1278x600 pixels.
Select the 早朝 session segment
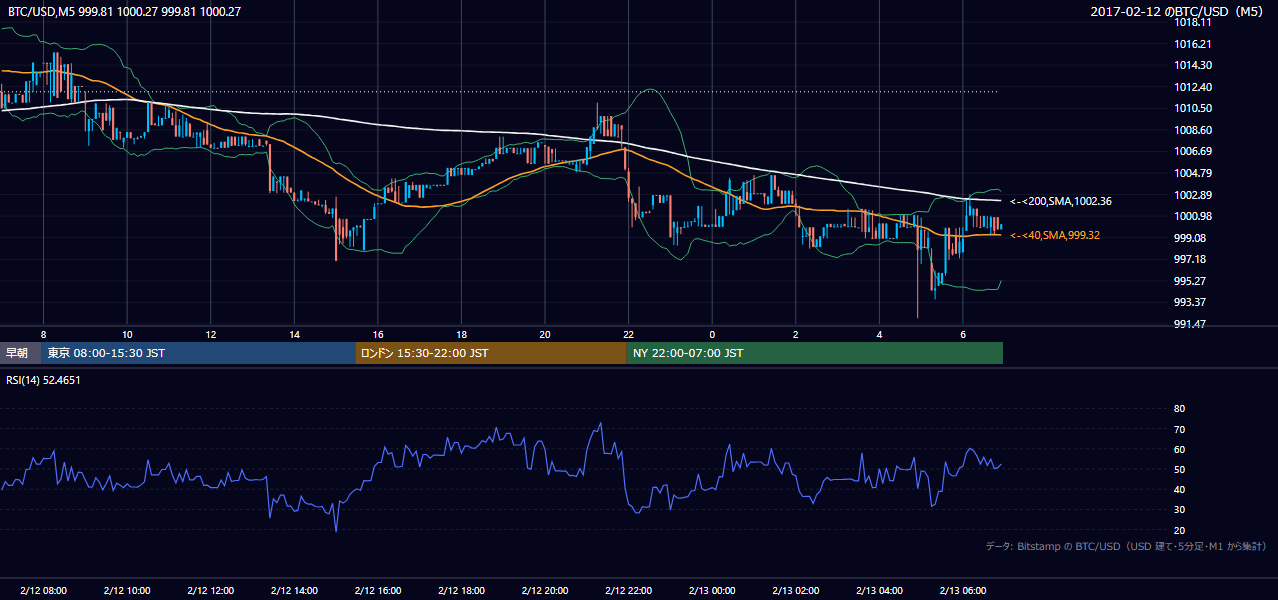coord(20,353)
